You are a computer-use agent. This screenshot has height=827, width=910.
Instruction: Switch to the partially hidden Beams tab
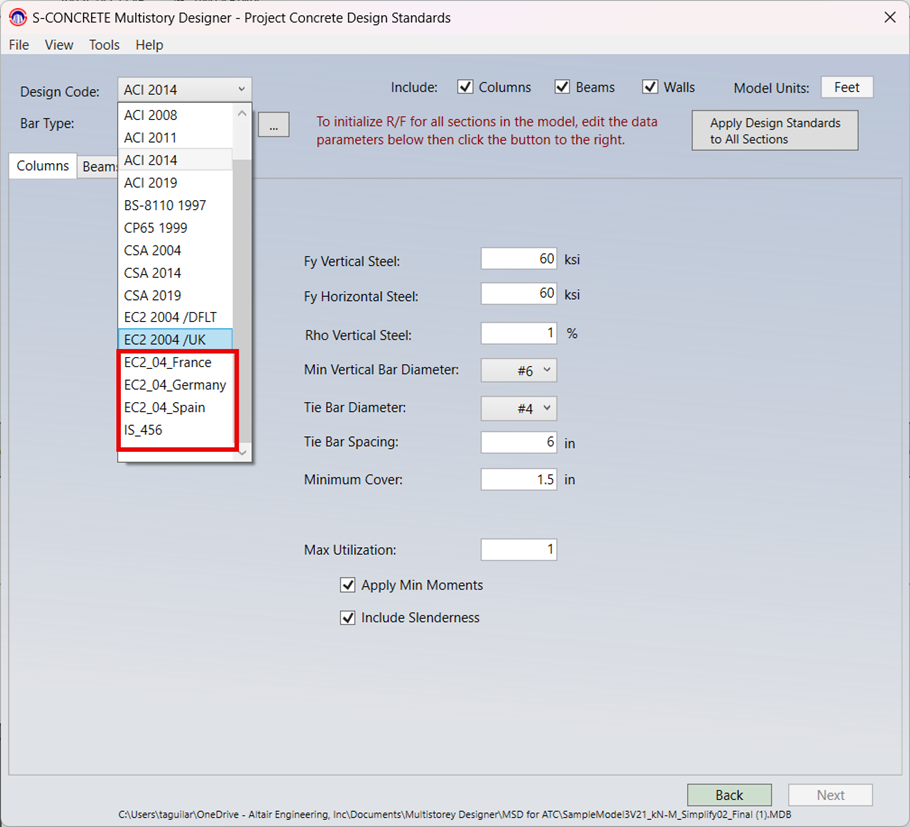(x=98, y=167)
